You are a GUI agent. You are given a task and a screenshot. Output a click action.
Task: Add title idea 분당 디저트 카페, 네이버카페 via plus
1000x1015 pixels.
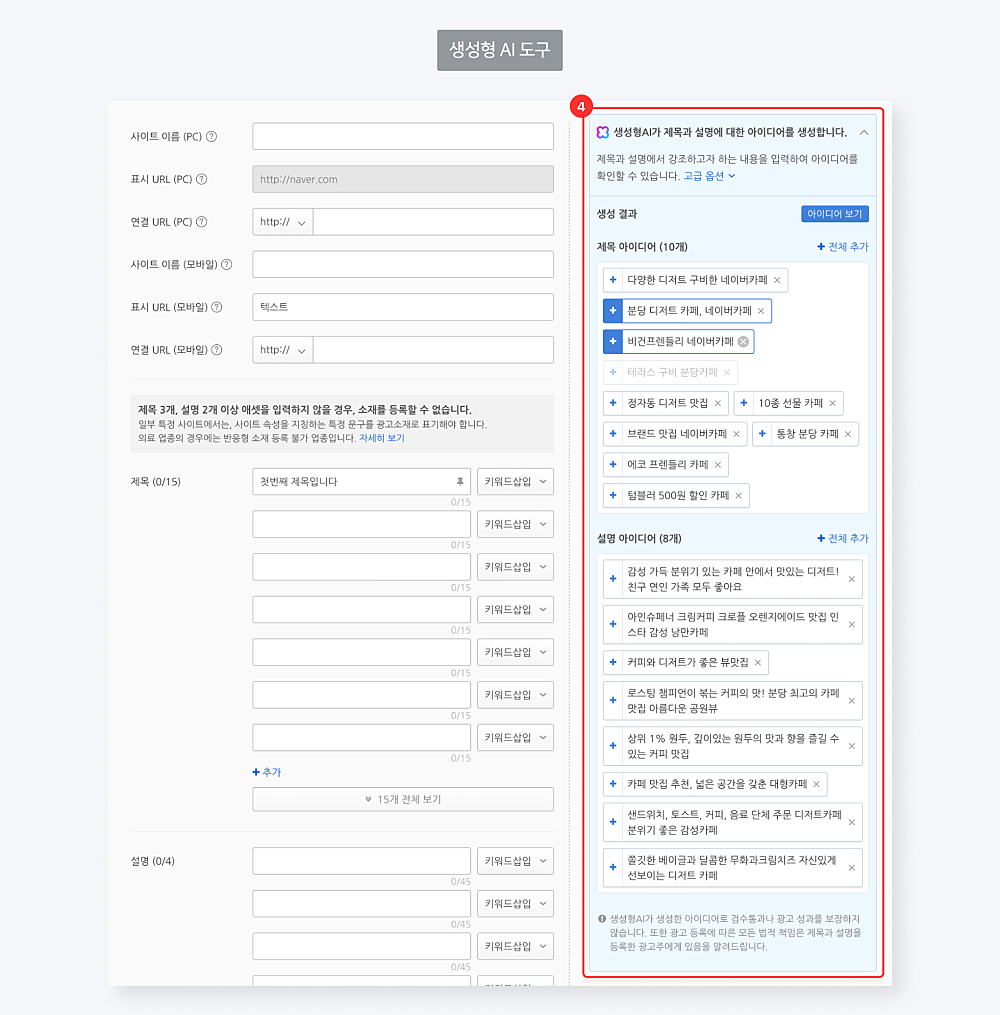click(613, 311)
